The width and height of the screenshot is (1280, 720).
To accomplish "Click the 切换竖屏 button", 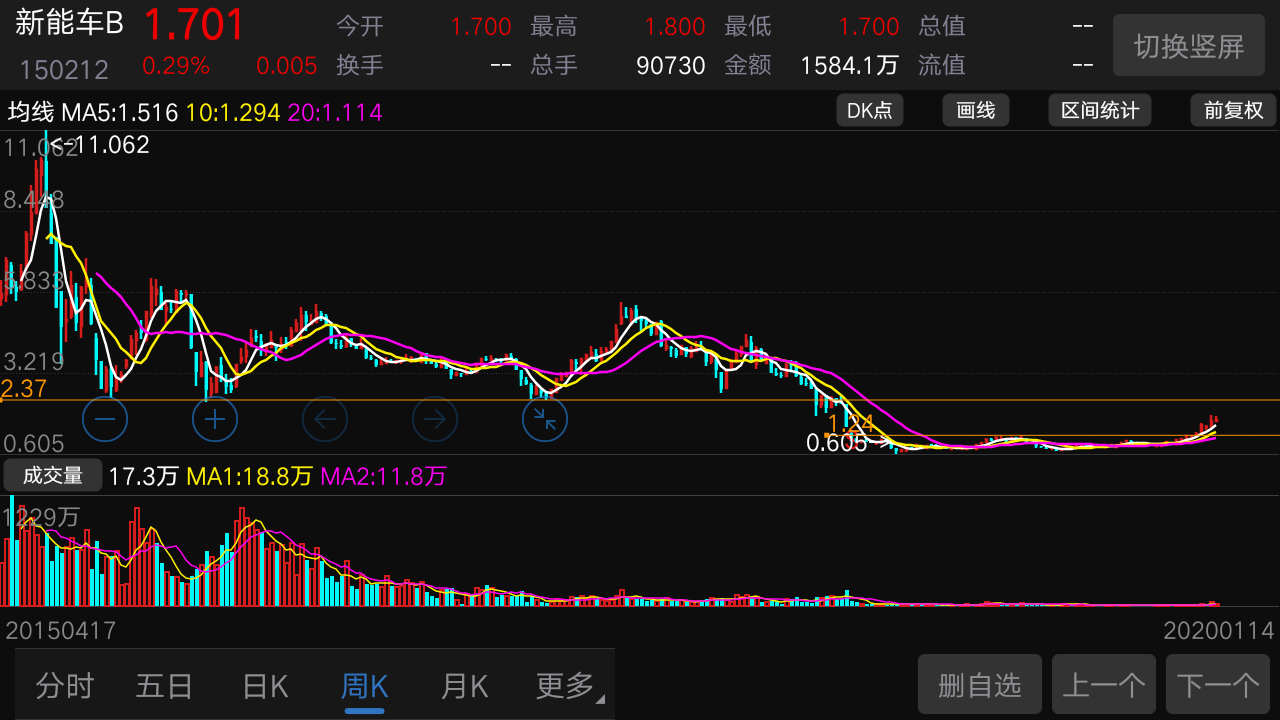I will click(1189, 45).
